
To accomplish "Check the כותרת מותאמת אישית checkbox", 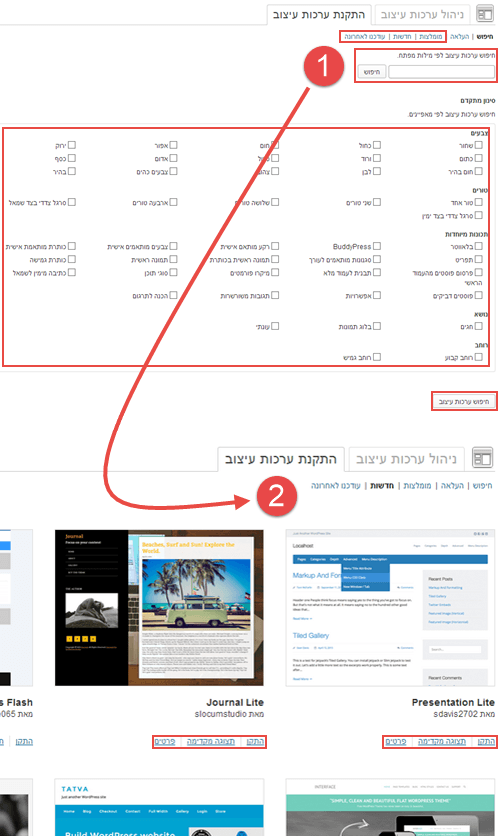I will (x=72, y=246).
